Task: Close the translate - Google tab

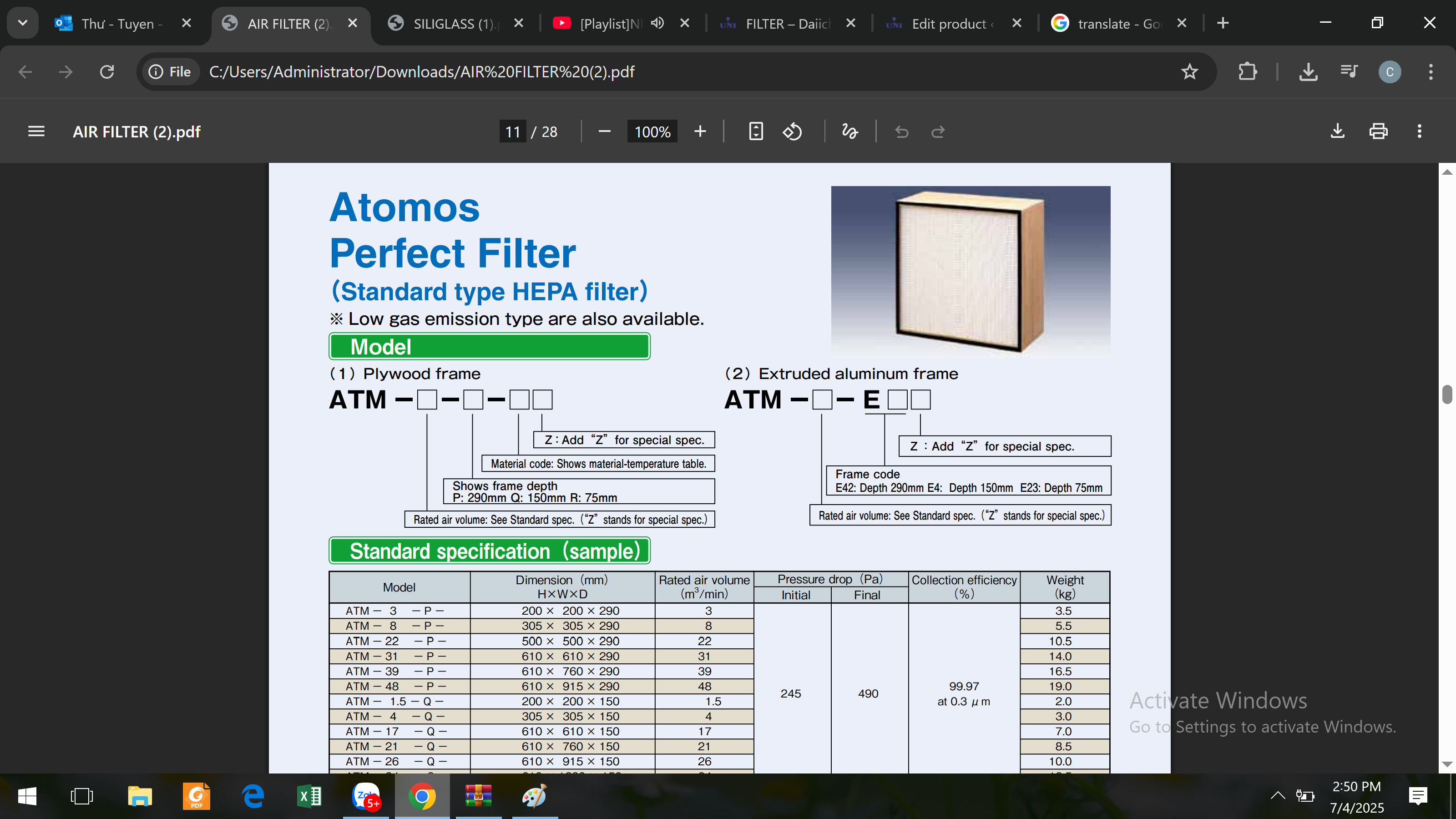Action: [1181, 23]
